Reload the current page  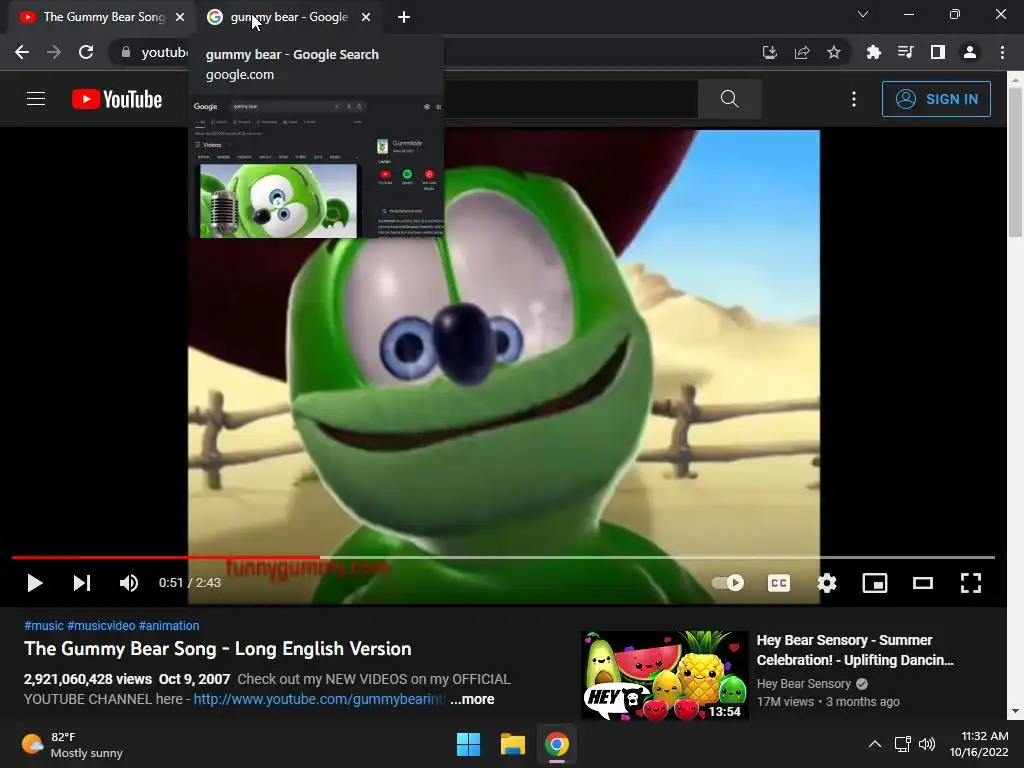(x=86, y=52)
